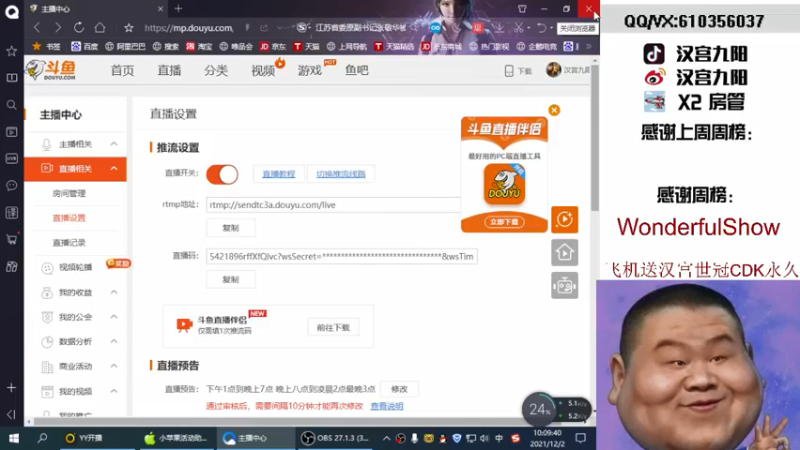Expand the 我的视频 chevron
This screenshot has height=450, width=800.
114,391
